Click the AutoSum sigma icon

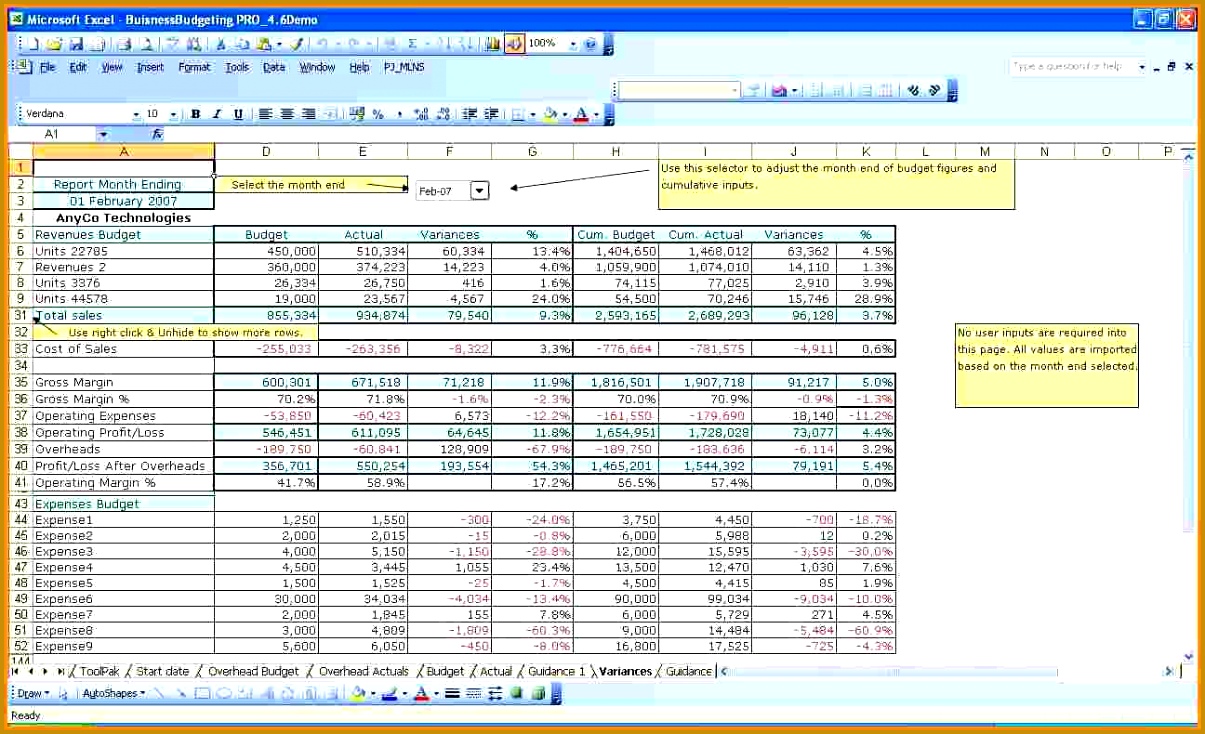(x=412, y=44)
